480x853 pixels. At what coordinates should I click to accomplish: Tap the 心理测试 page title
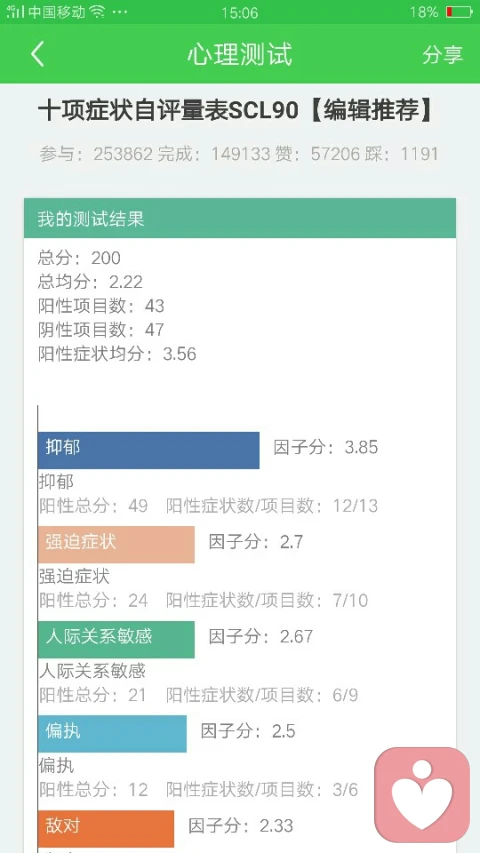tap(240, 54)
